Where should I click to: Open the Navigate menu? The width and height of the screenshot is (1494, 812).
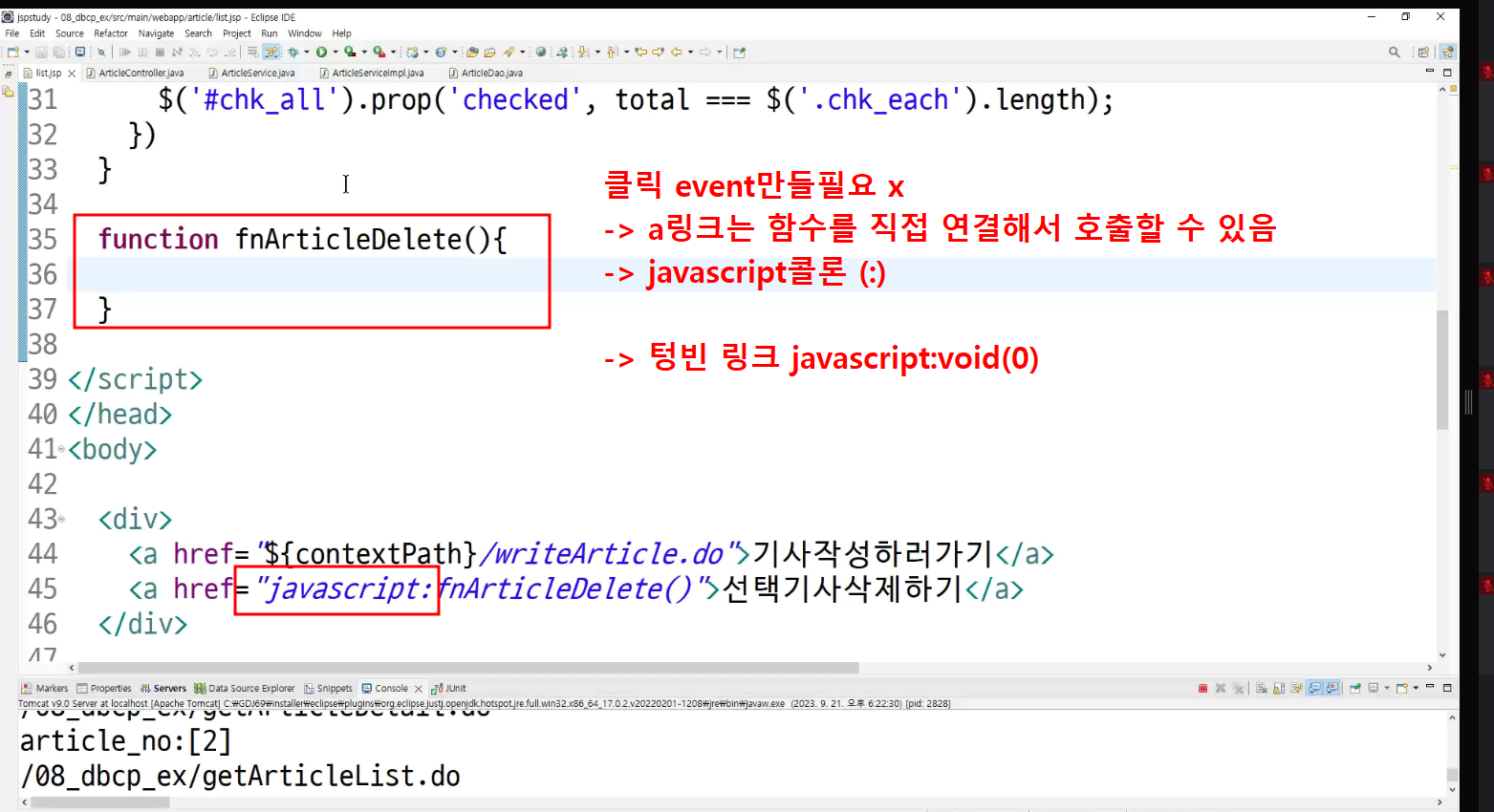tap(157, 33)
